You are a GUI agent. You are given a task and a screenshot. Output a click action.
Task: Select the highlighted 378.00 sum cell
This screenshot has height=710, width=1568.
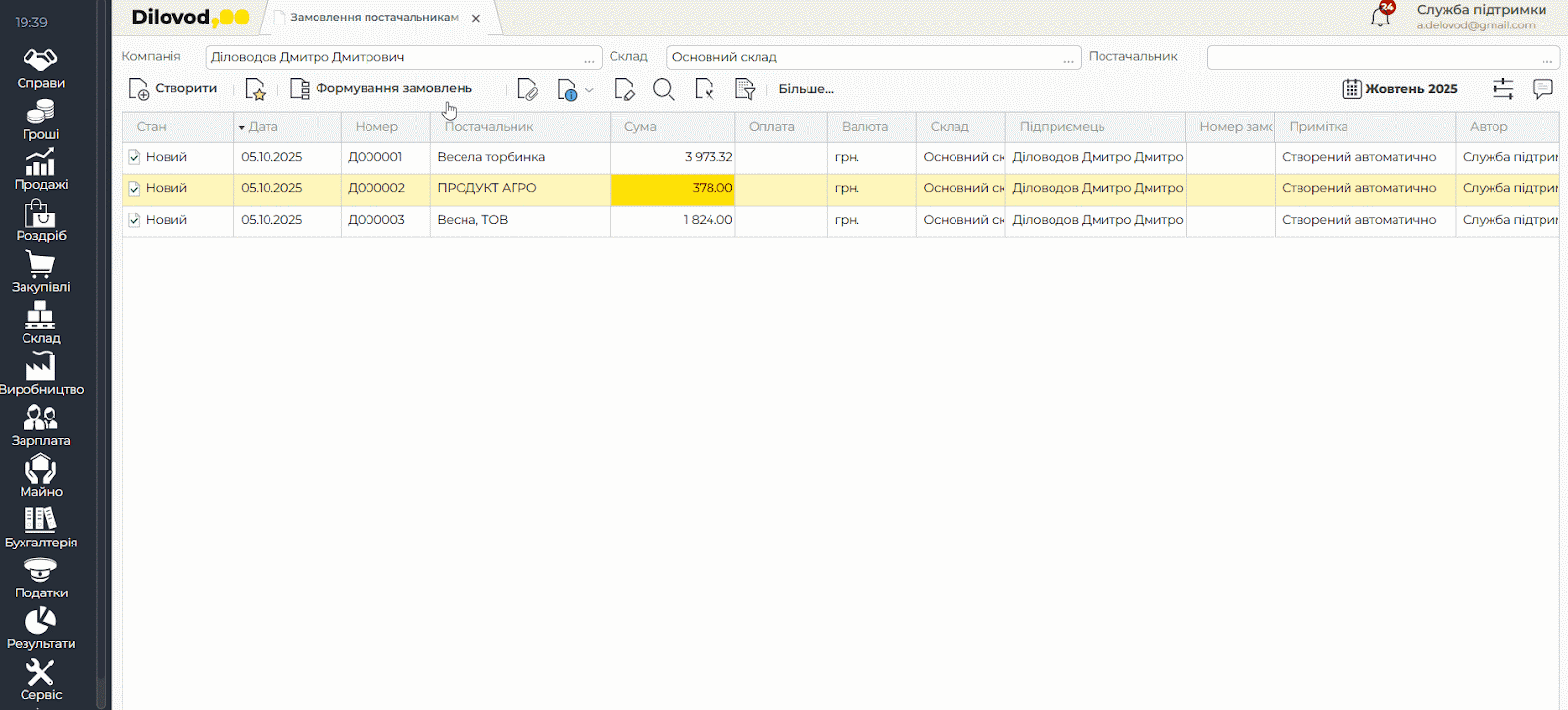click(672, 188)
